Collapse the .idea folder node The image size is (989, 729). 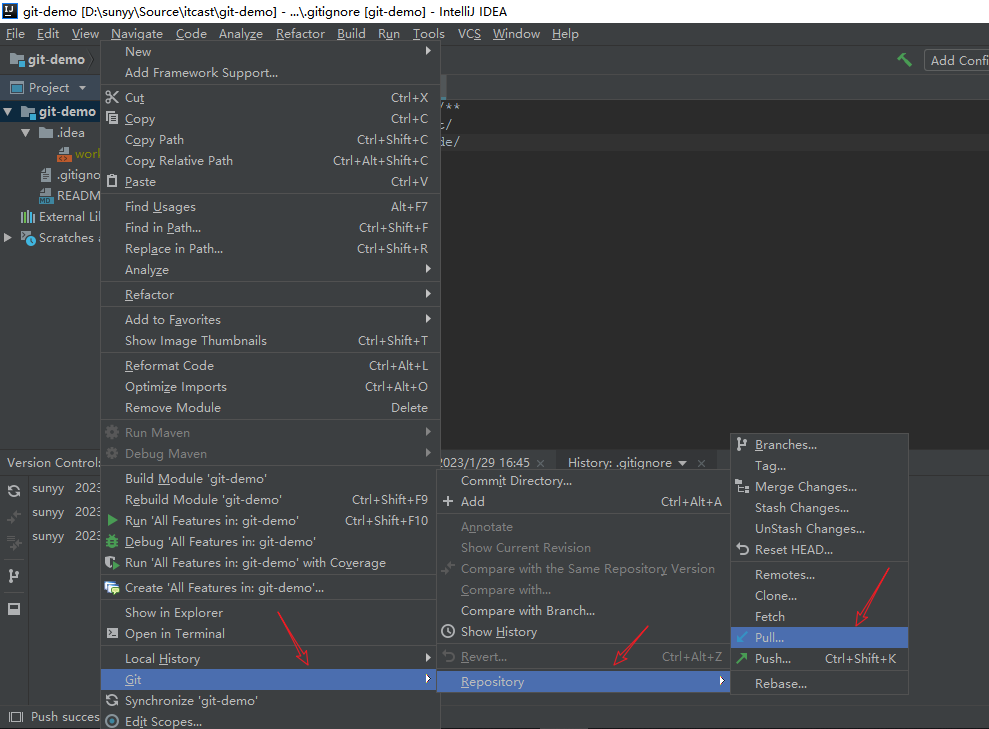coord(26,133)
